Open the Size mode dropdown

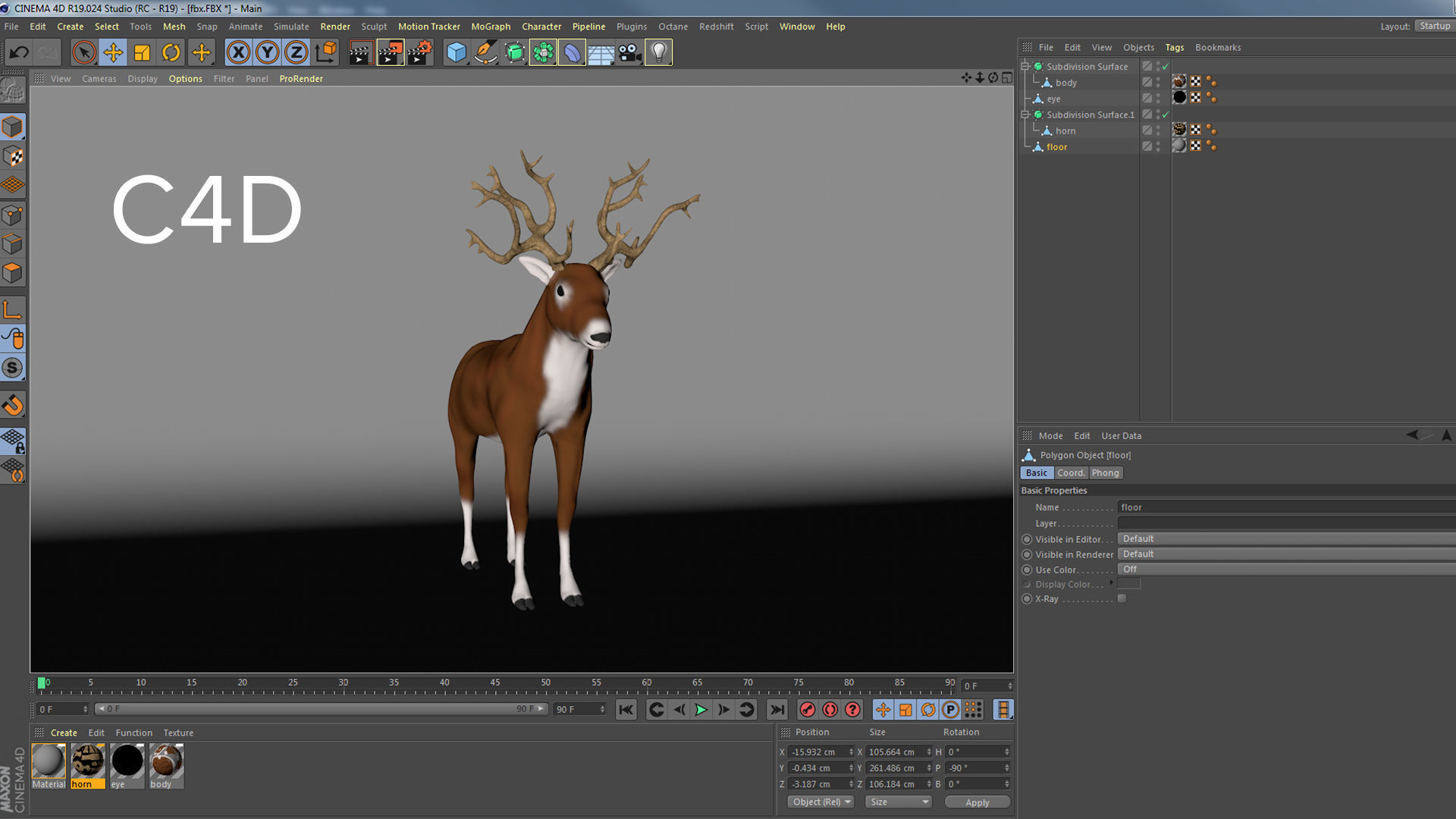pos(899,802)
